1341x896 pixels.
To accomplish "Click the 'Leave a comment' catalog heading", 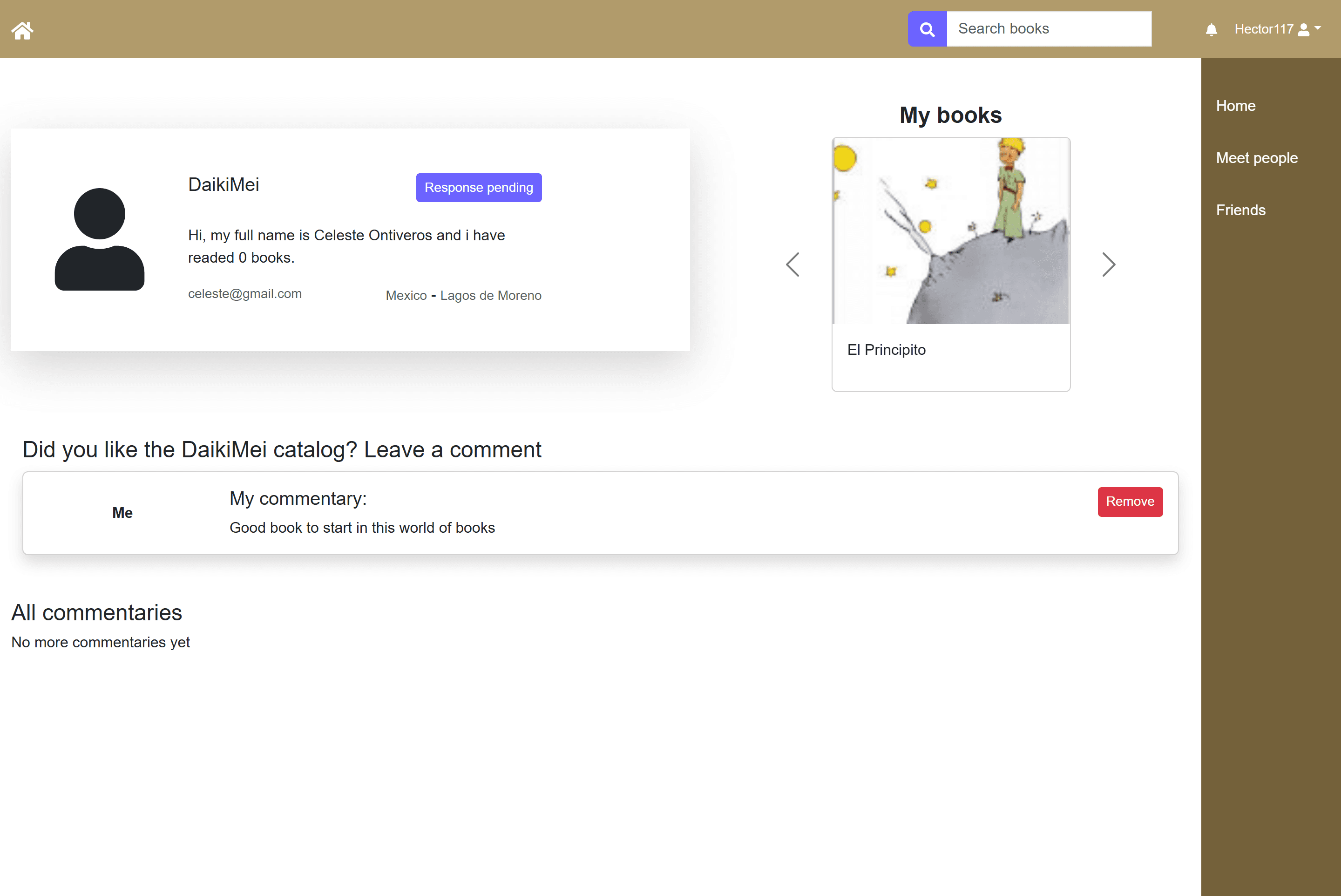I will click(x=282, y=450).
